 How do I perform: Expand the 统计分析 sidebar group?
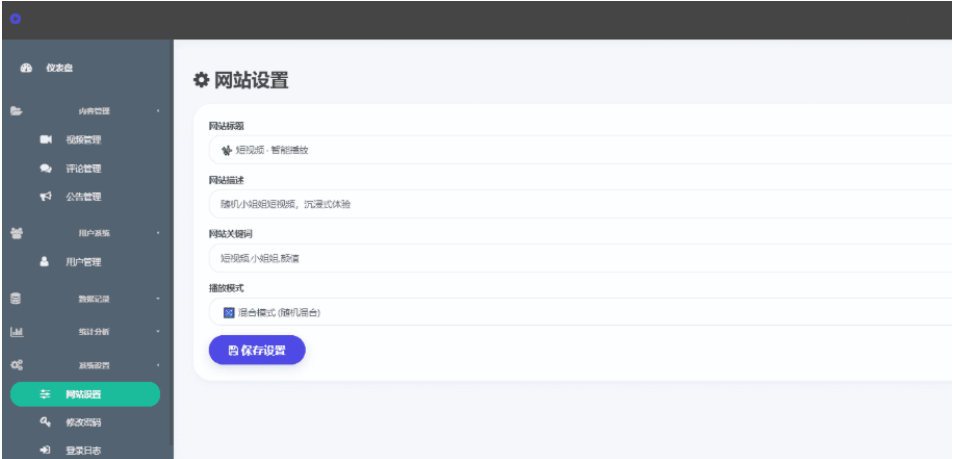coord(86,332)
